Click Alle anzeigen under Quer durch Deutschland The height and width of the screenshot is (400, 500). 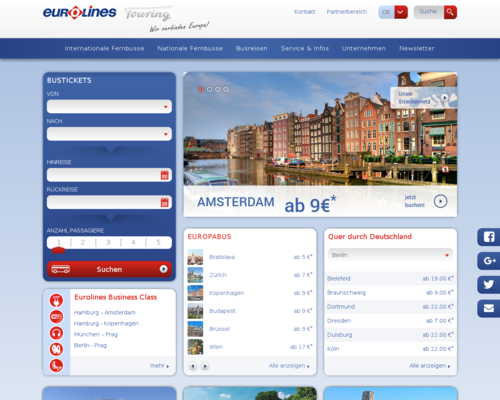point(430,366)
